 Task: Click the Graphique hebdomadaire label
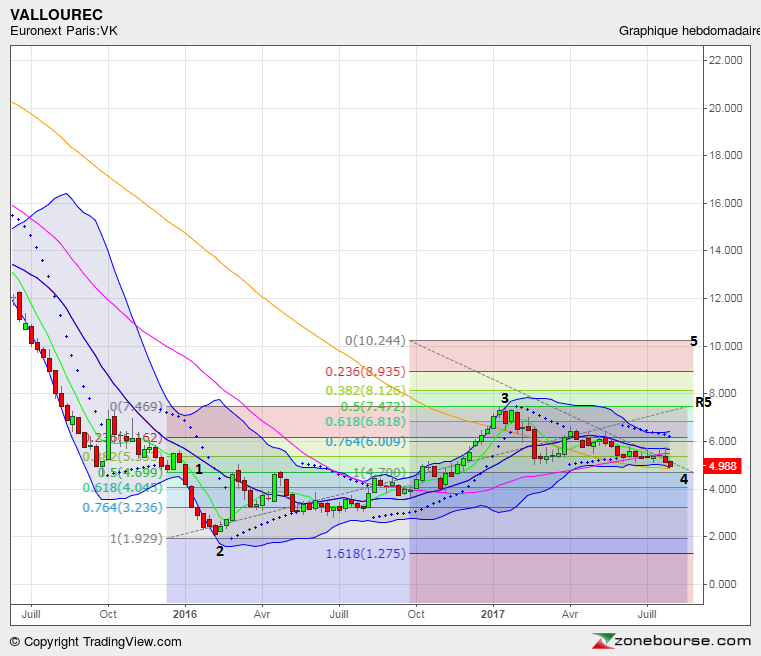click(689, 31)
